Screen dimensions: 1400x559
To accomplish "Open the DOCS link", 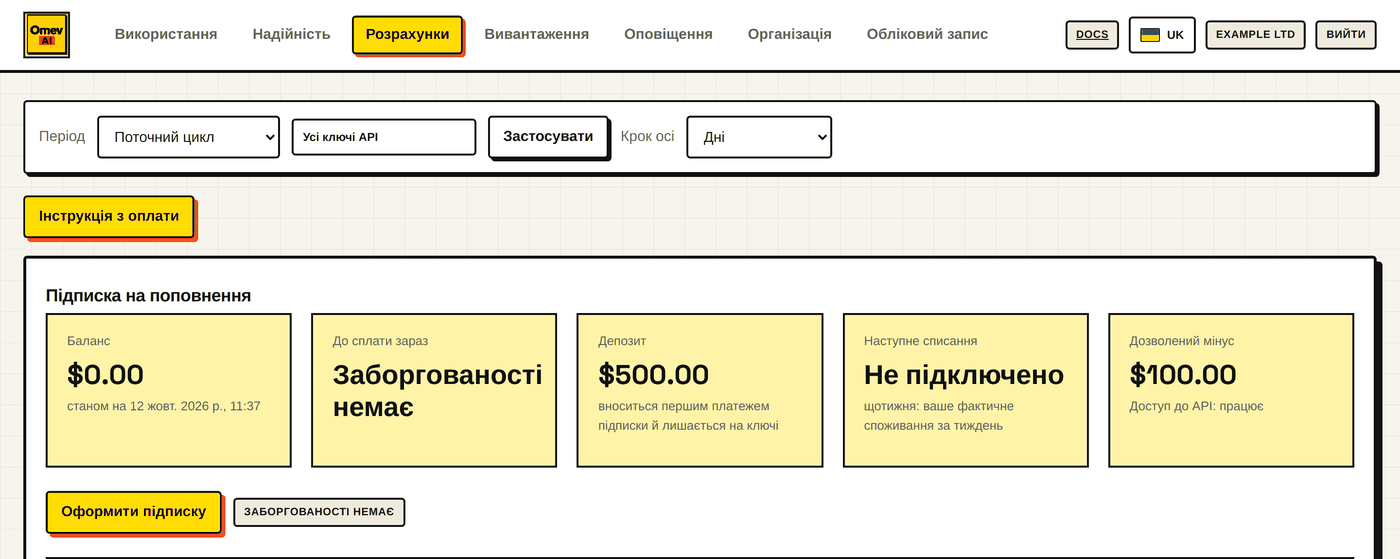I will pos(1092,35).
